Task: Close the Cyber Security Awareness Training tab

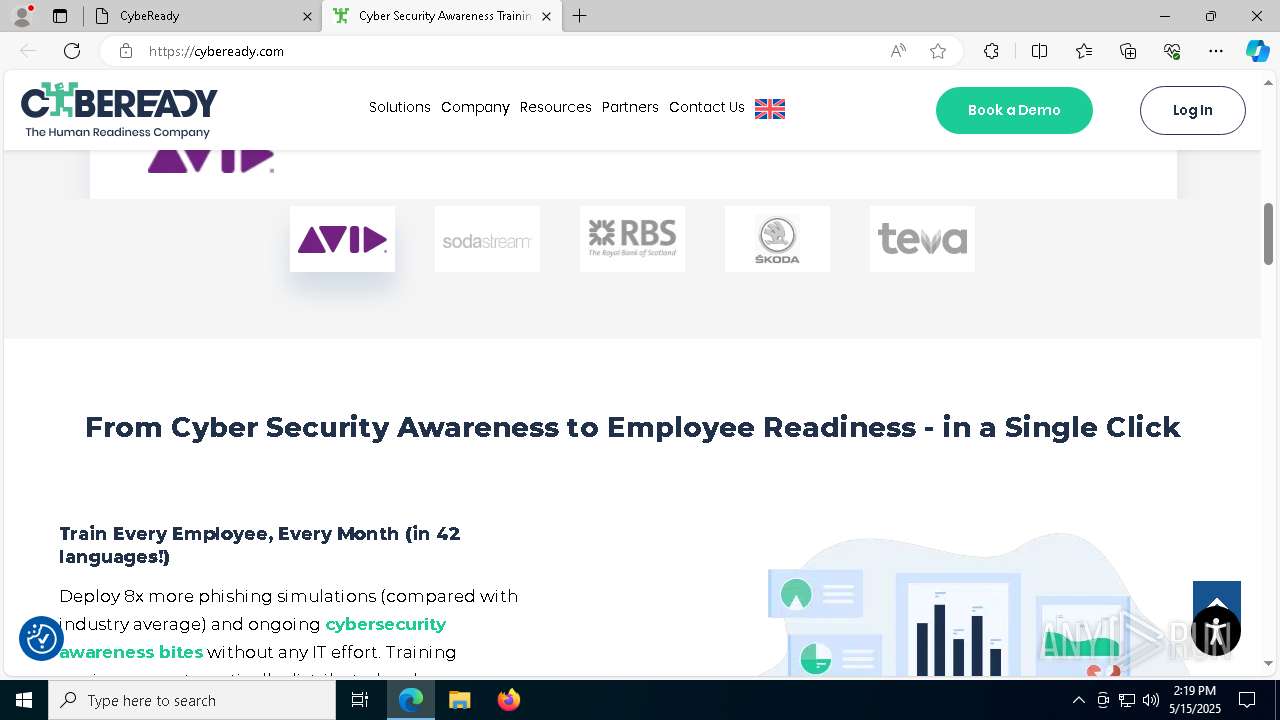Action: [x=546, y=16]
